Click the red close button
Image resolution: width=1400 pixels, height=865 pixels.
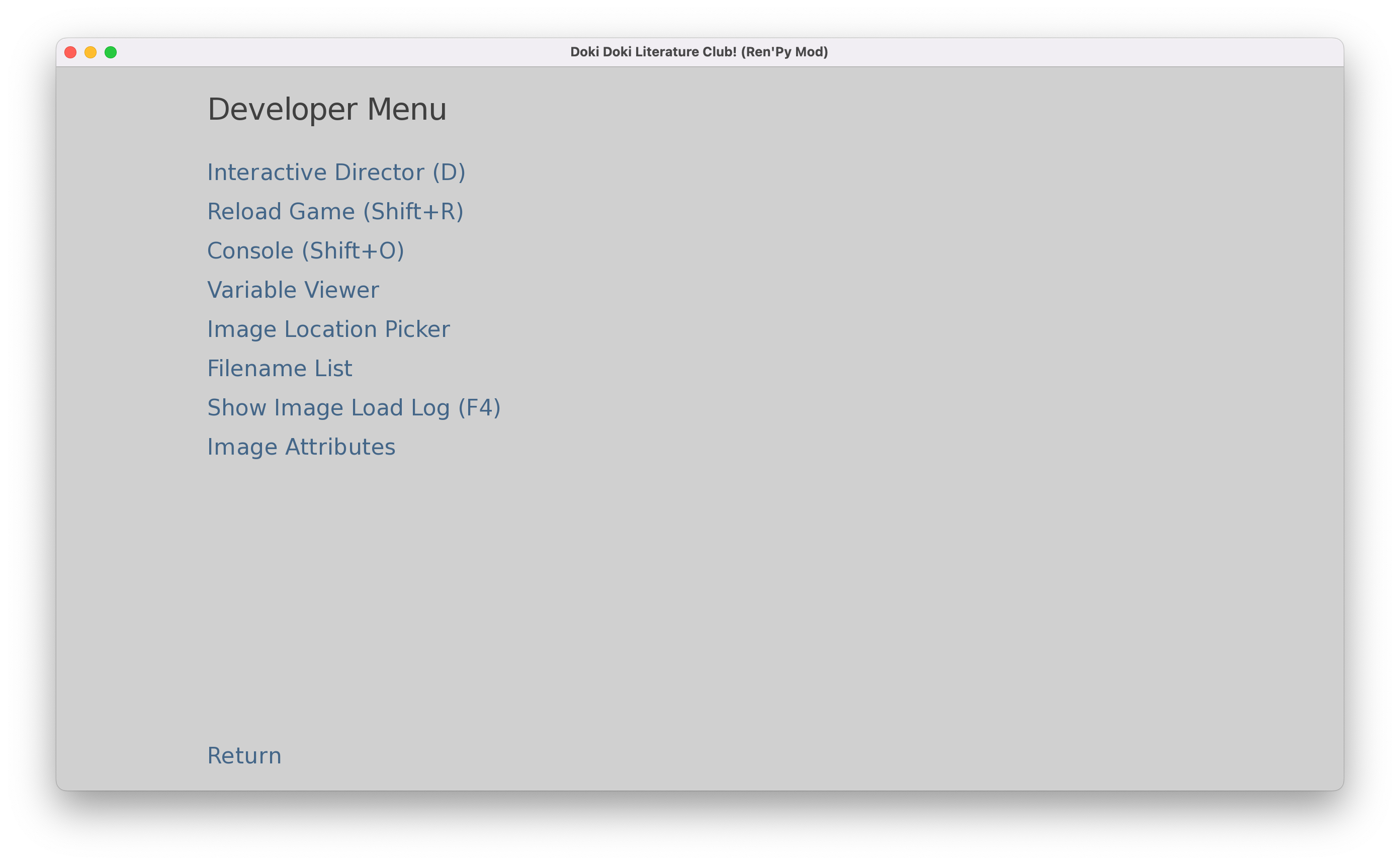pyautogui.click(x=70, y=52)
